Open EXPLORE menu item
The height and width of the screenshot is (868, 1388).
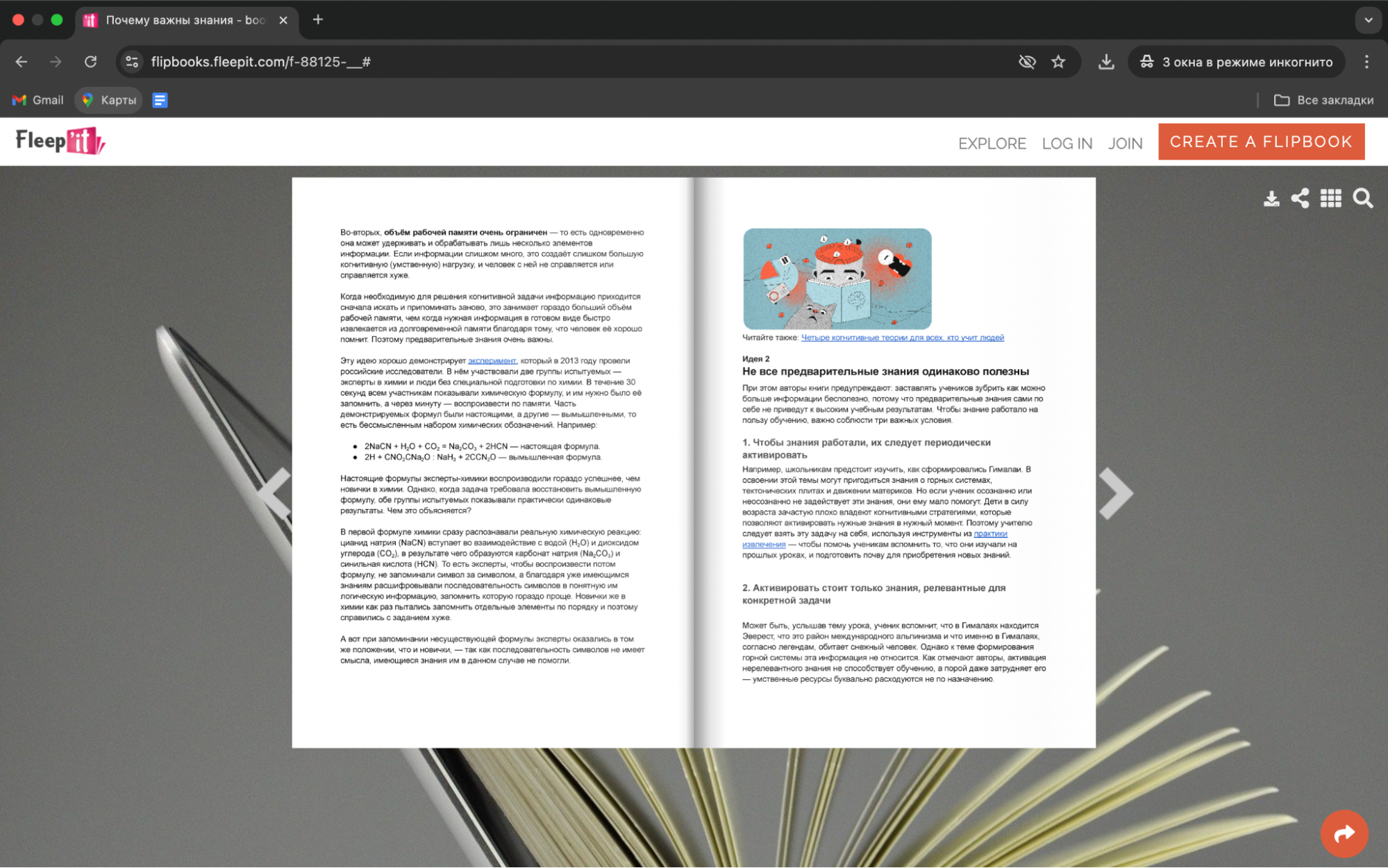click(x=992, y=143)
